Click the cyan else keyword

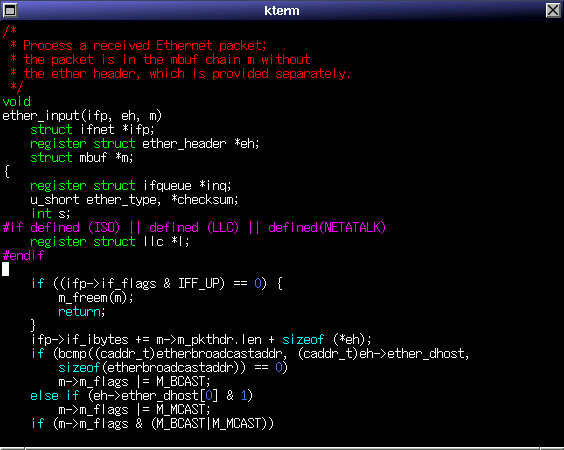coord(44,396)
